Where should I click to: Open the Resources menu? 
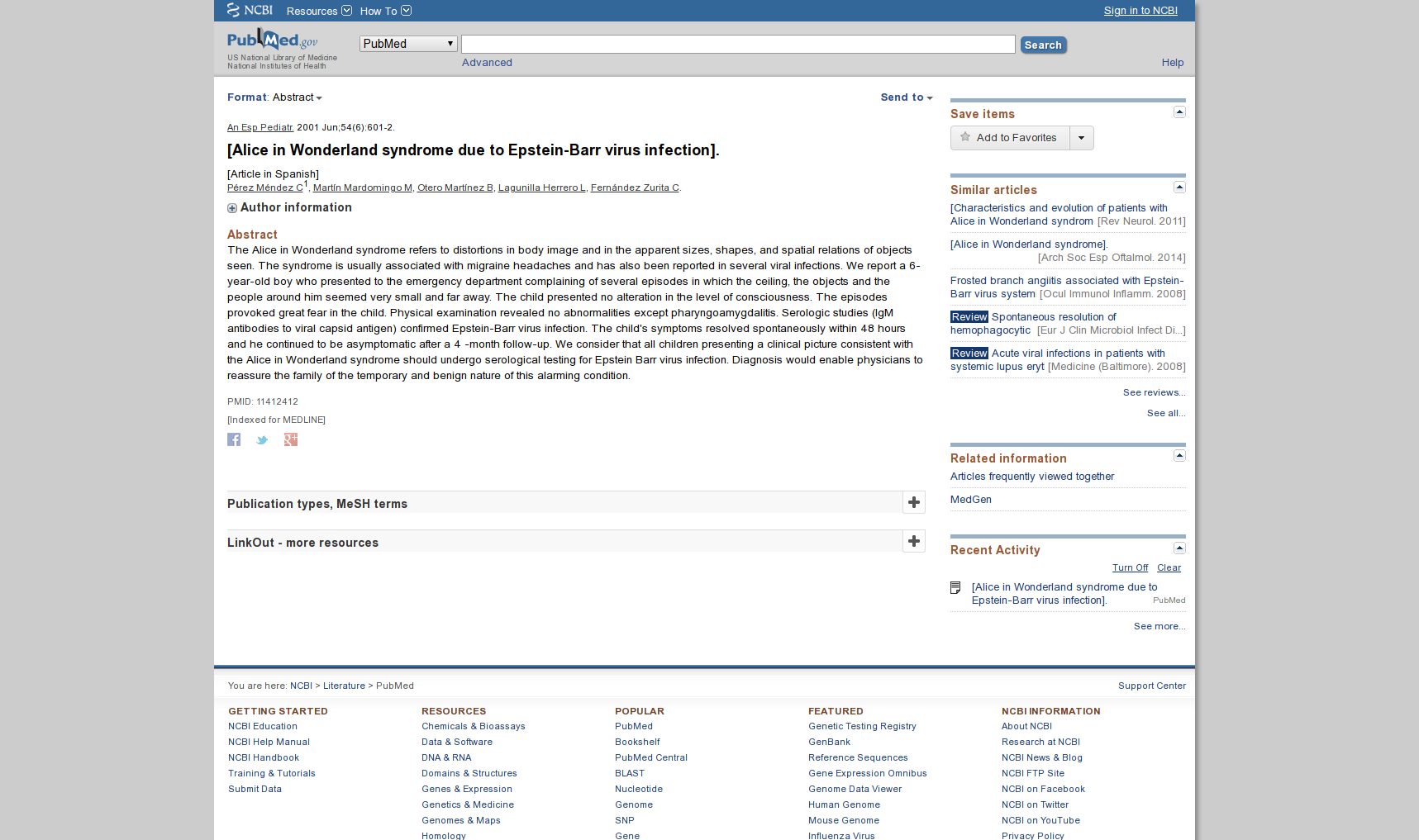[x=318, y=11]
